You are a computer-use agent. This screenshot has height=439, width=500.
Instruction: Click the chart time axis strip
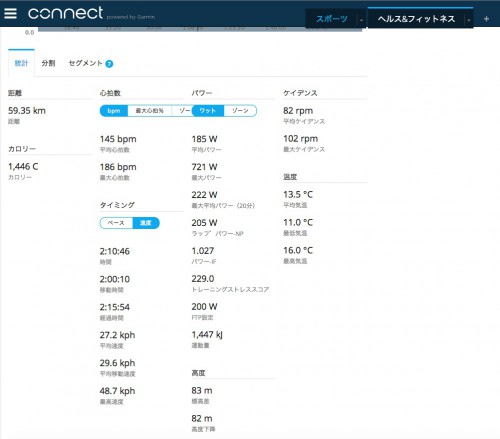[200, 29]
